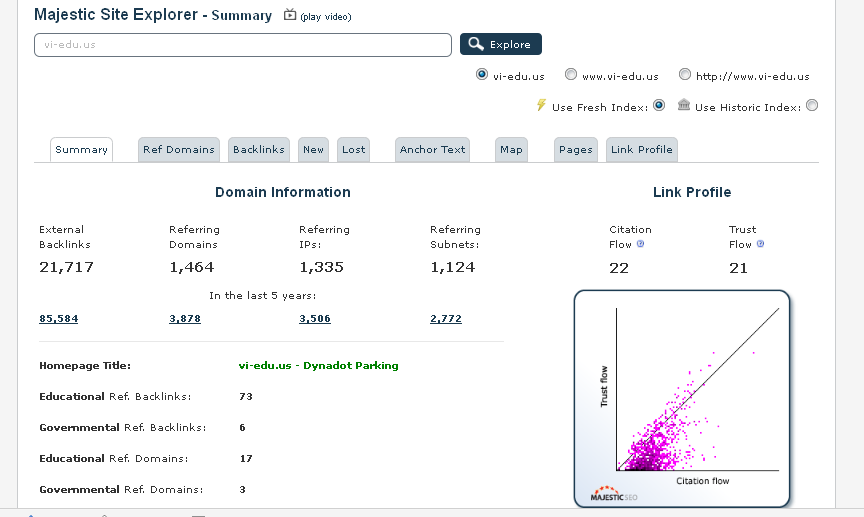Click the Majestic SEO logo in chart
The height and width of the screenshot is (517, 864).
tap(614, 494)
